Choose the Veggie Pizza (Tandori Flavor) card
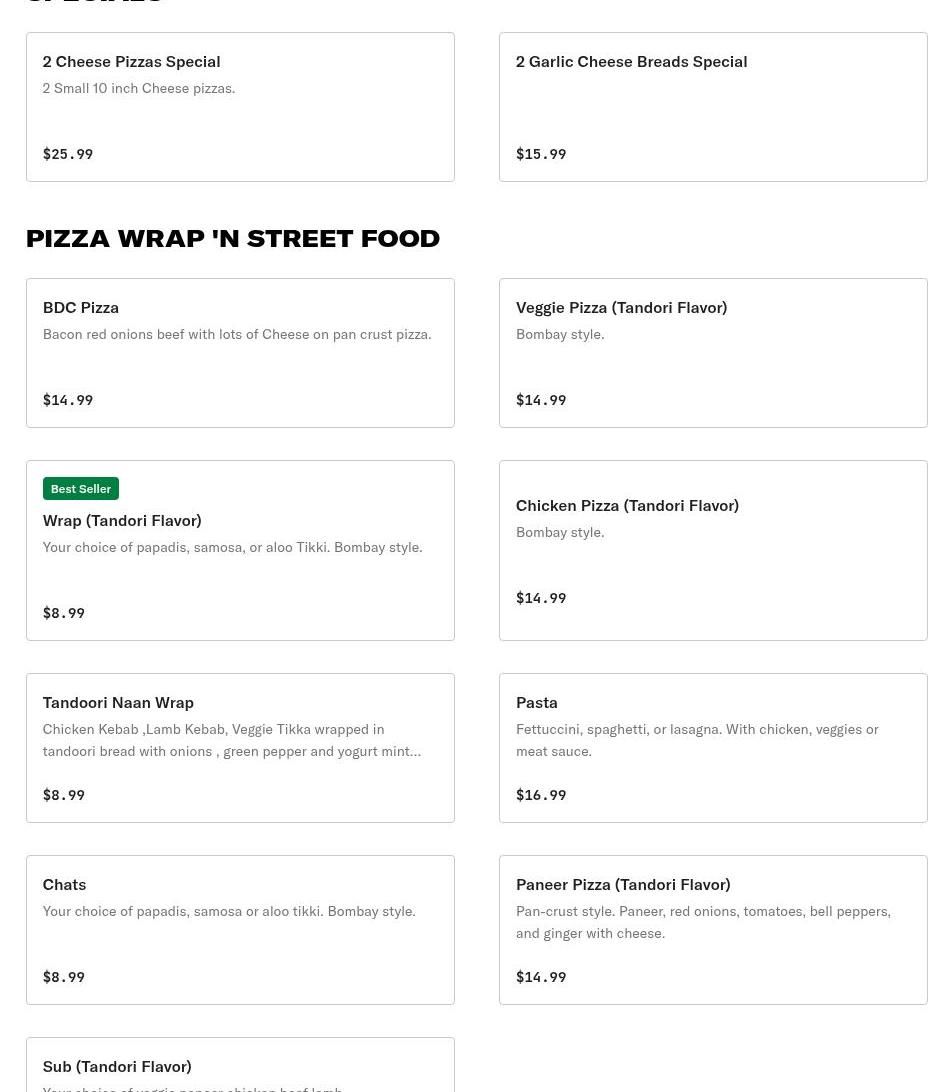Viewport: 950px width, 1092px height. [x=621, y=307]
